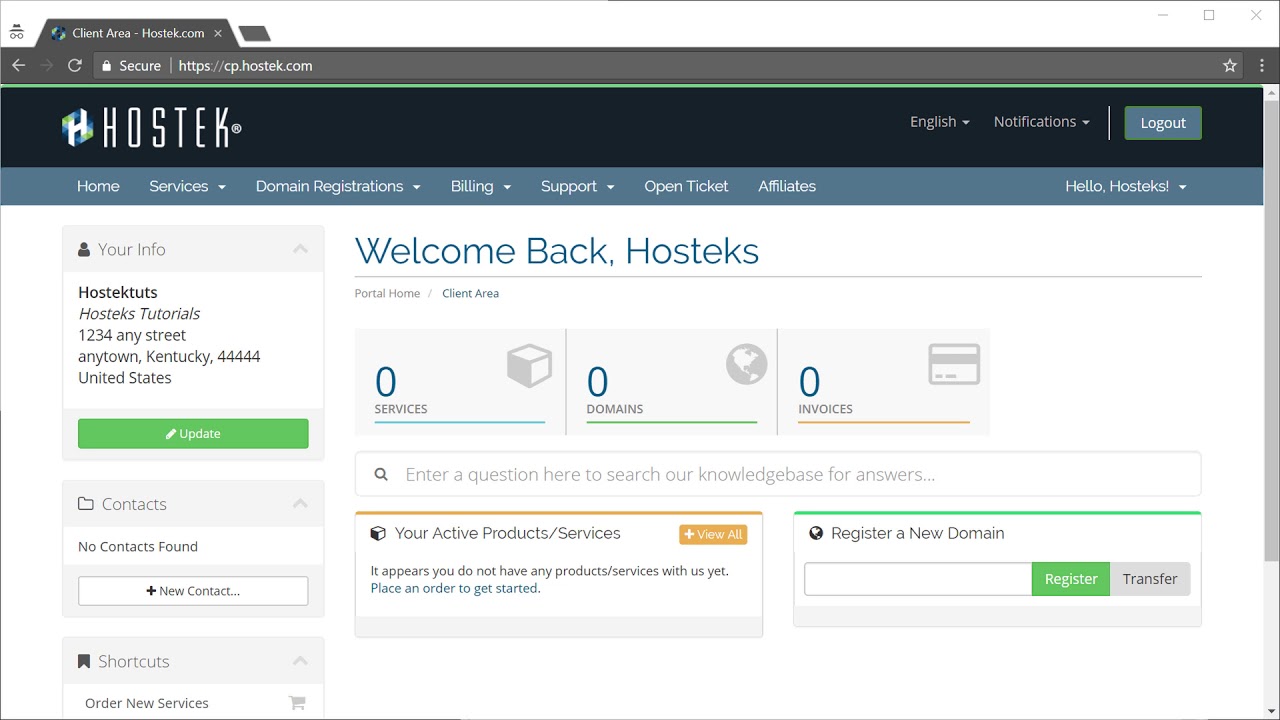The image size is (1280, 720).
Task: Open the 0 Services stat tile
Action: click(x=460, y=382)
